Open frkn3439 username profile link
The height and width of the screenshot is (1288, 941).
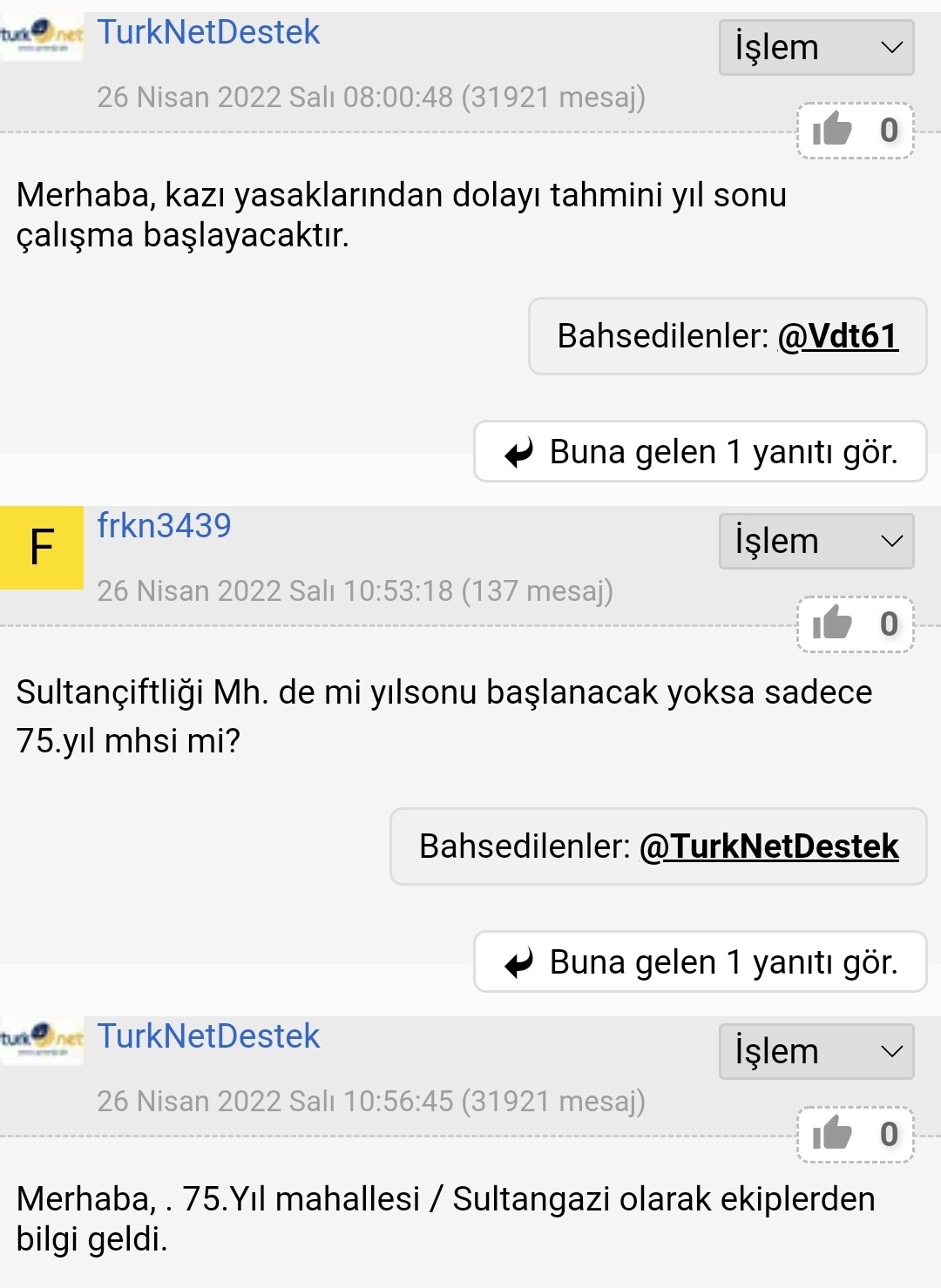(164, 526)
